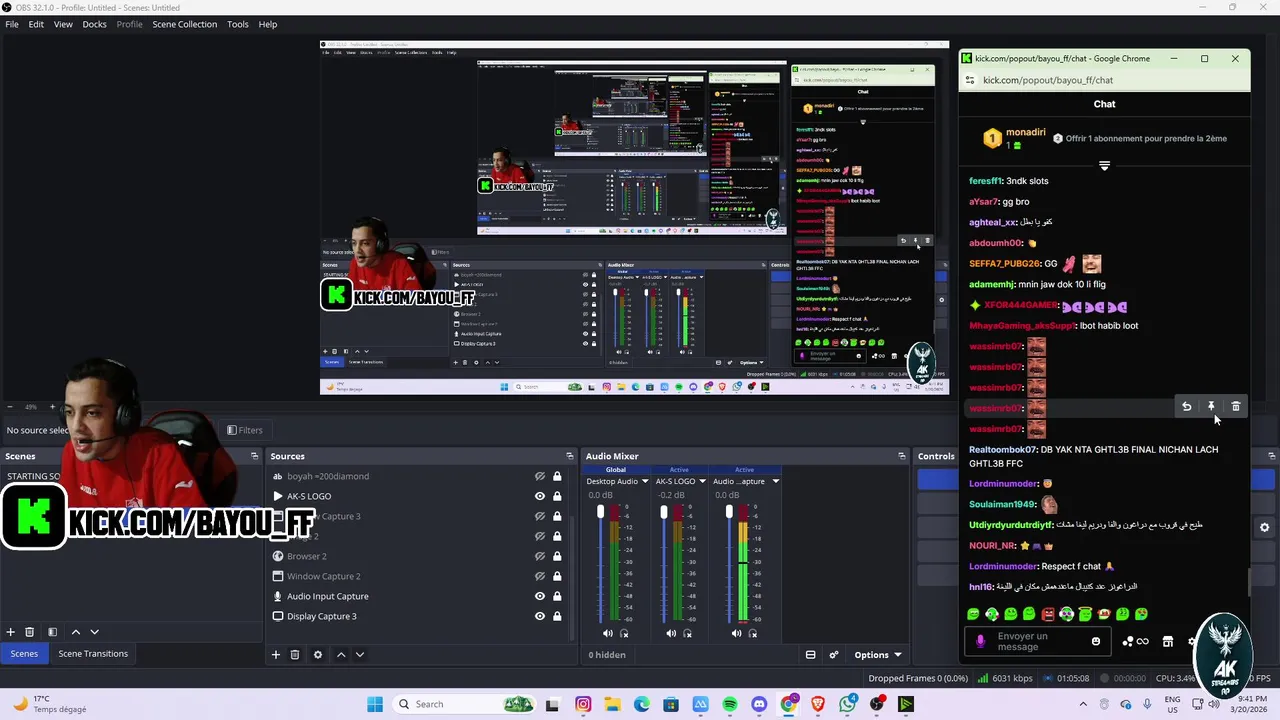Collapse pinned gift banner in Kick chat
Screen dimensions: 1280x720
pos(1104,166)
